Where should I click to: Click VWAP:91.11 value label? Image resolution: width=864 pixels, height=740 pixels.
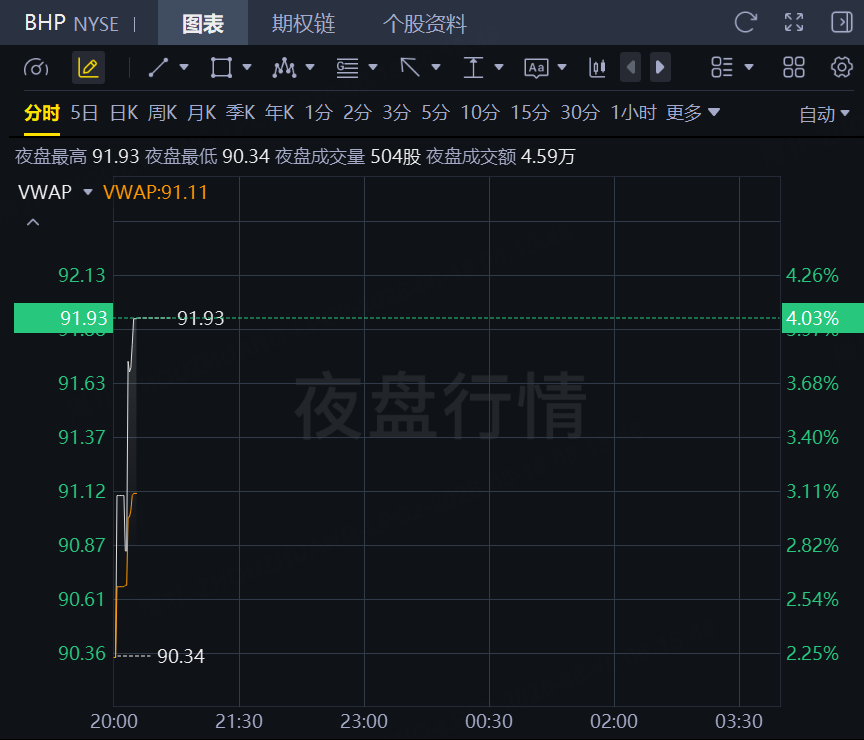pos(155,192)
